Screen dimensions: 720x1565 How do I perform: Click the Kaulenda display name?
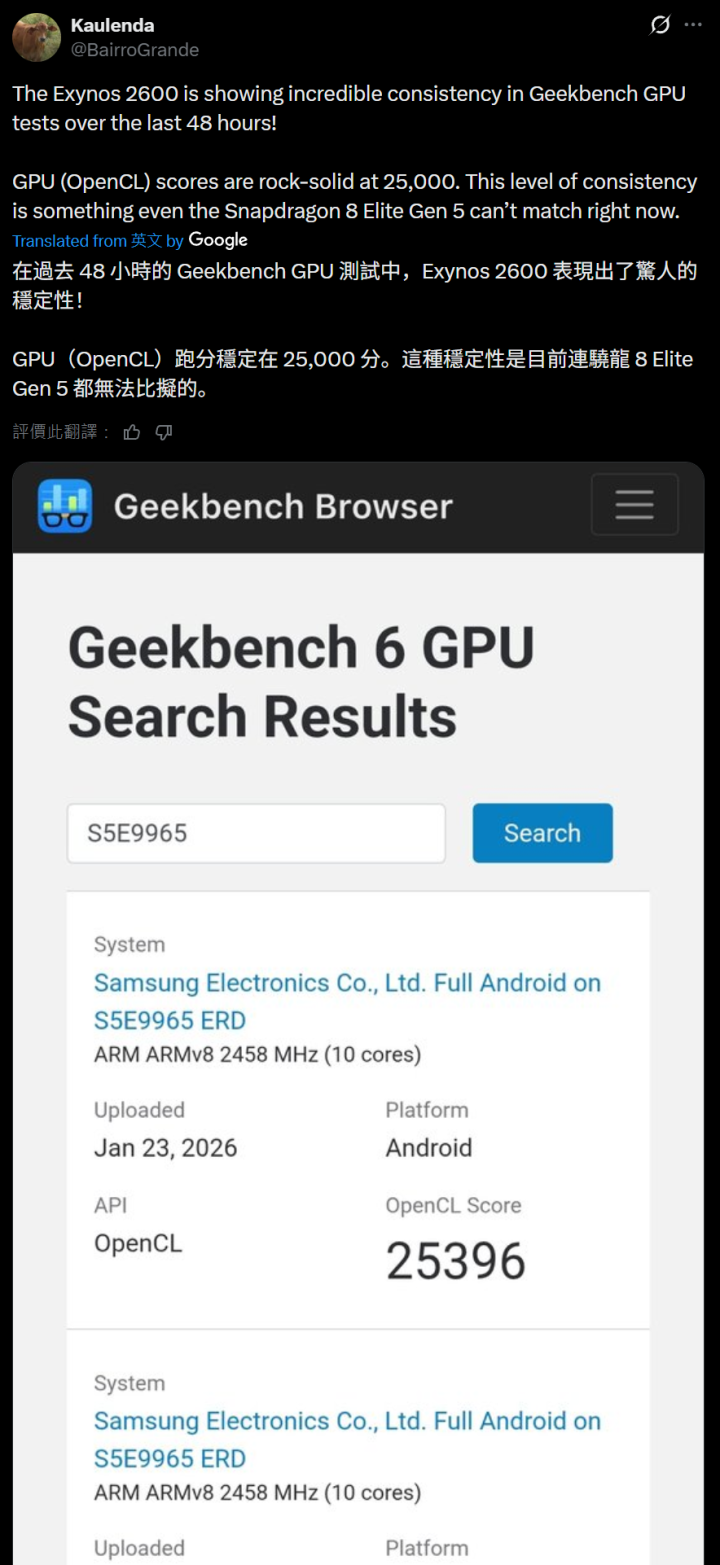click(x=112, y=25)
